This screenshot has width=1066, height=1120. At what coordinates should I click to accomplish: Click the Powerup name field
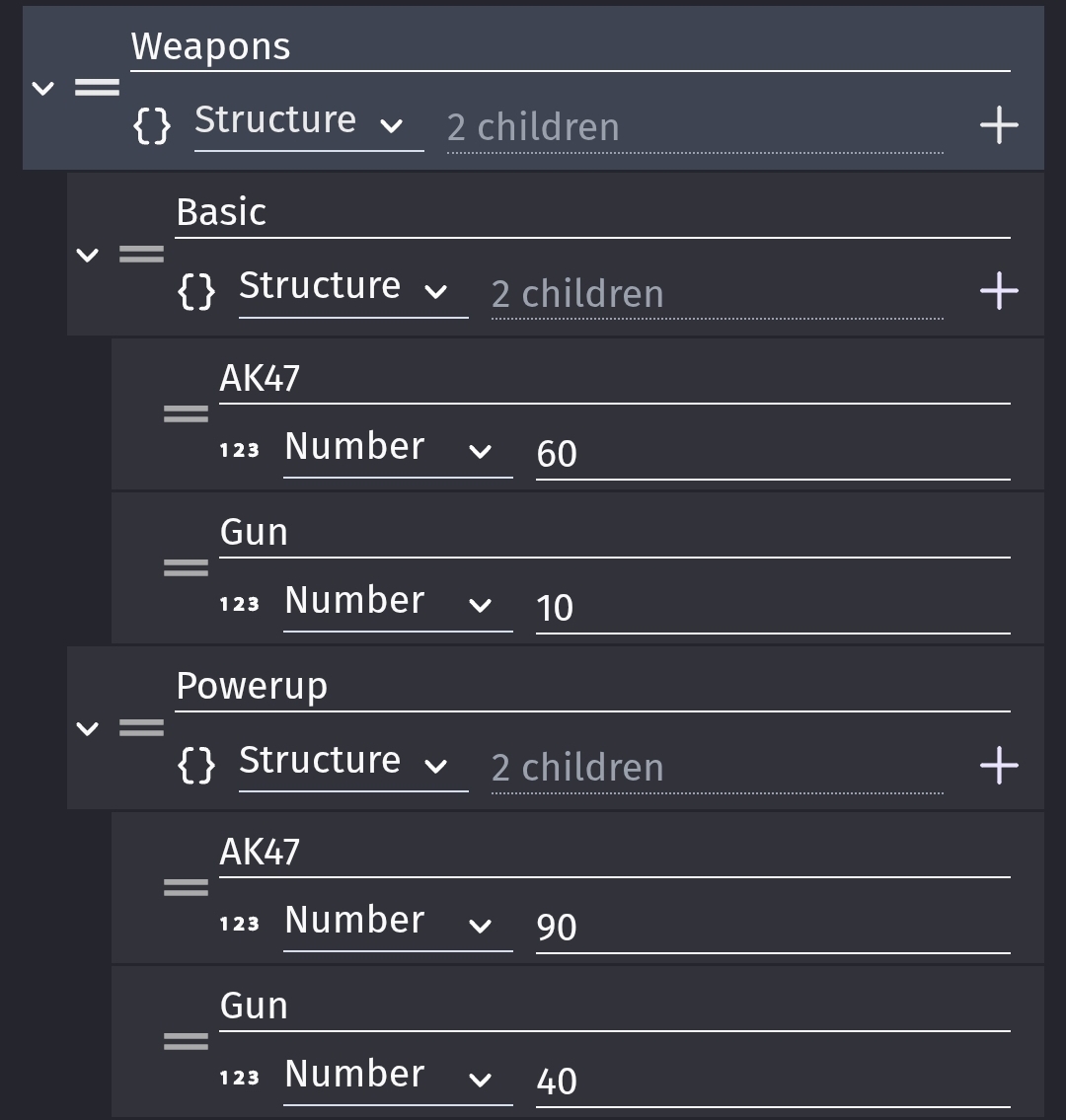(592, 687)
